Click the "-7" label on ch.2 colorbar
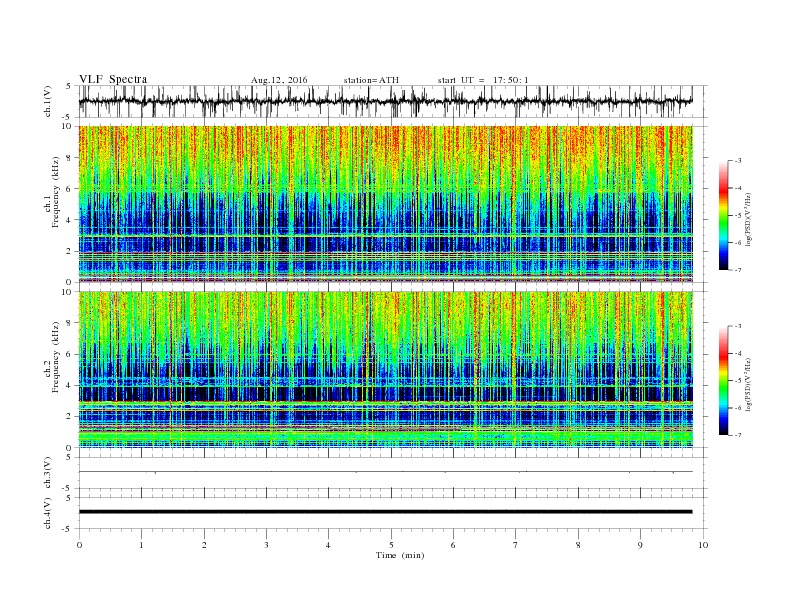This screenshot has width=792, height=612. point(738,435)
